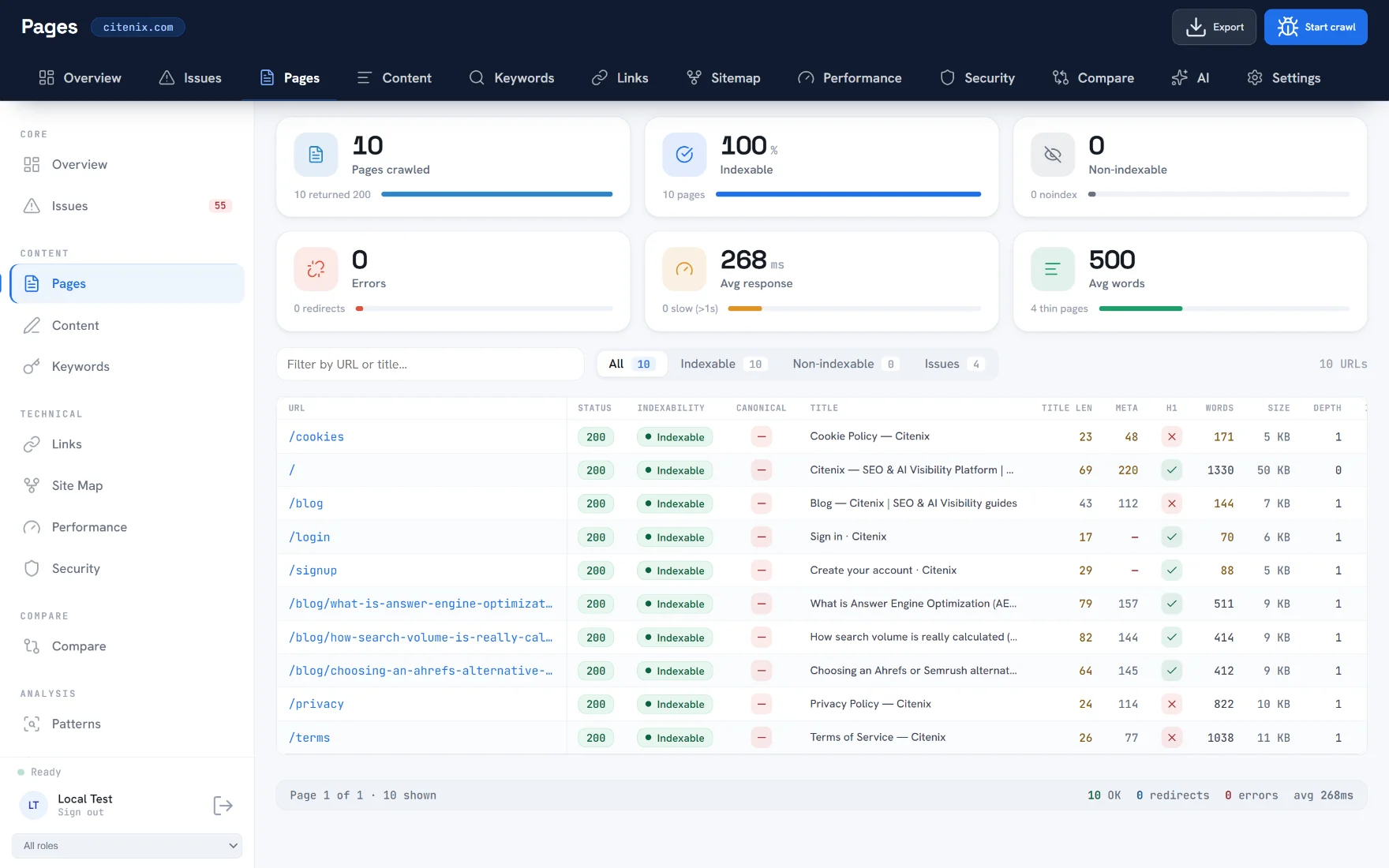
Task: Click the Patterns scan icon in sidebar
Action: 32,724
